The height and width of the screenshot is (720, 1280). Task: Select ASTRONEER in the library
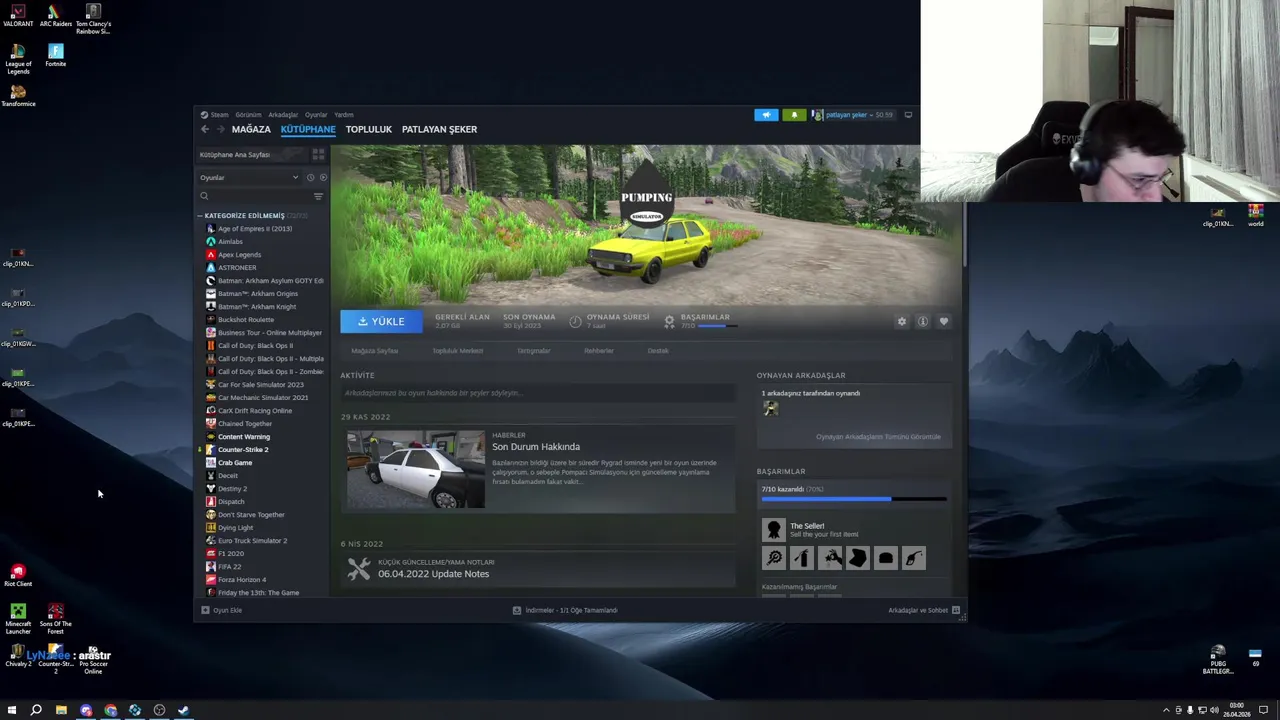237,268
